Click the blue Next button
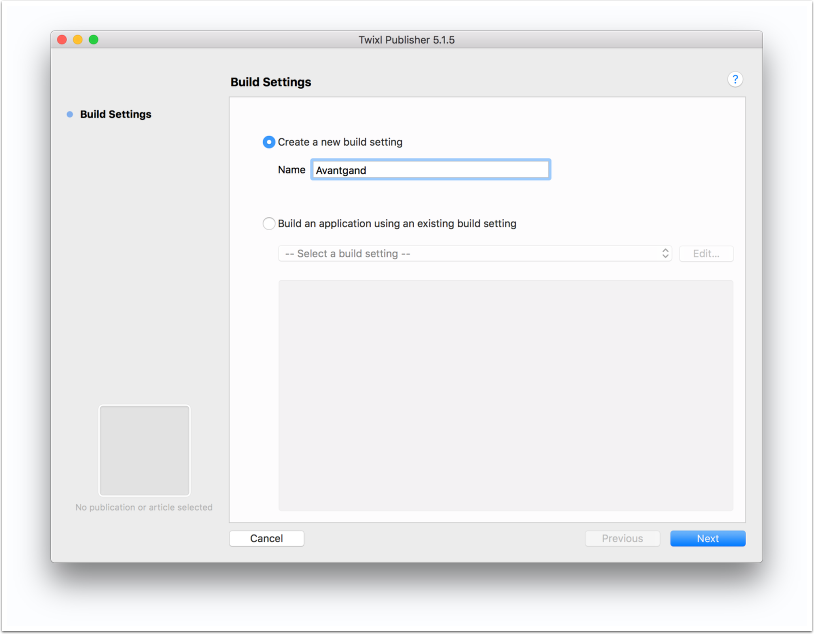The width and height of the screenshot is (814, 634). click(708, 538)
